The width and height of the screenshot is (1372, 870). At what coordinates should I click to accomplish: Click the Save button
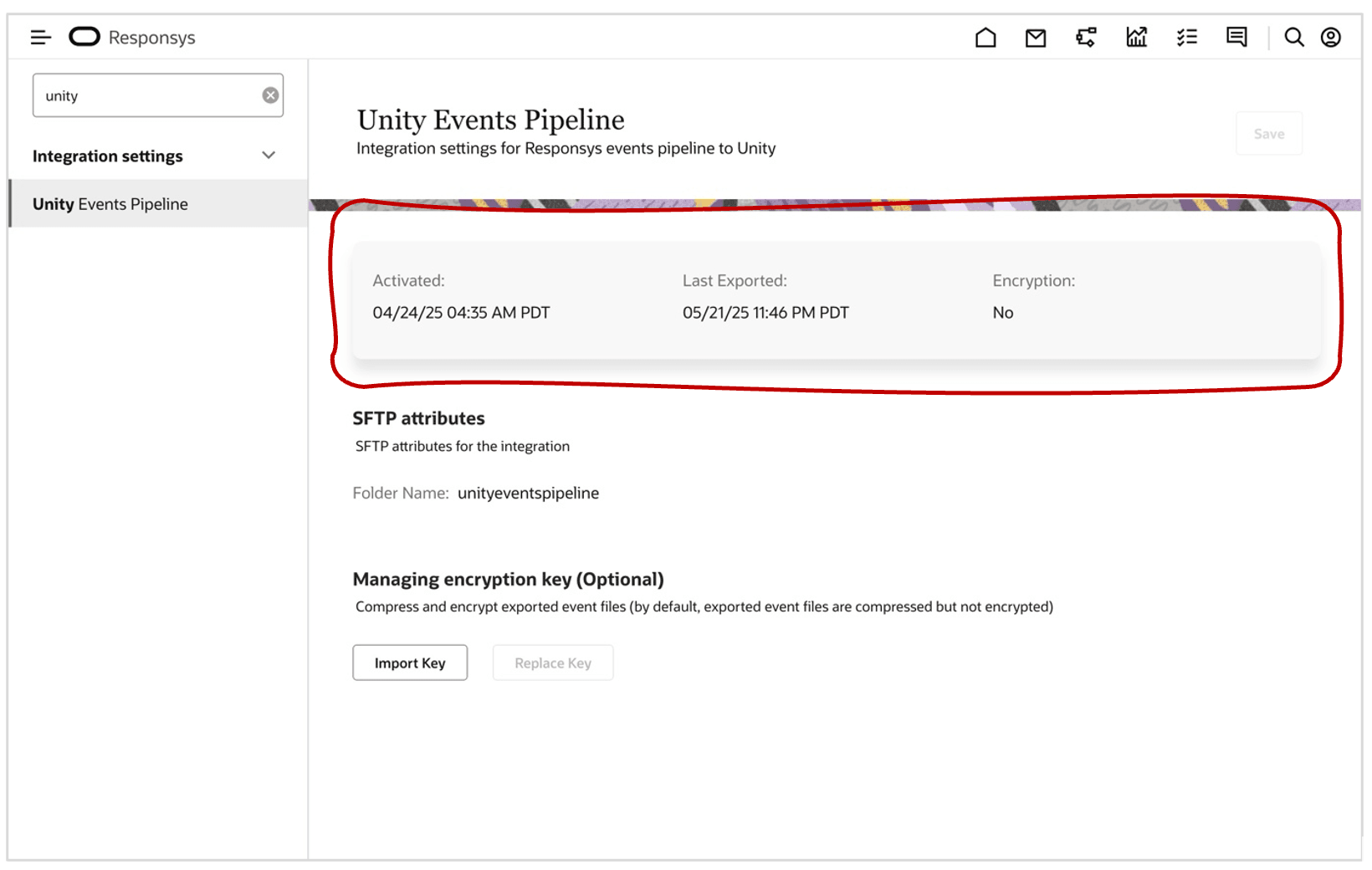click(x=1269, y=134)
